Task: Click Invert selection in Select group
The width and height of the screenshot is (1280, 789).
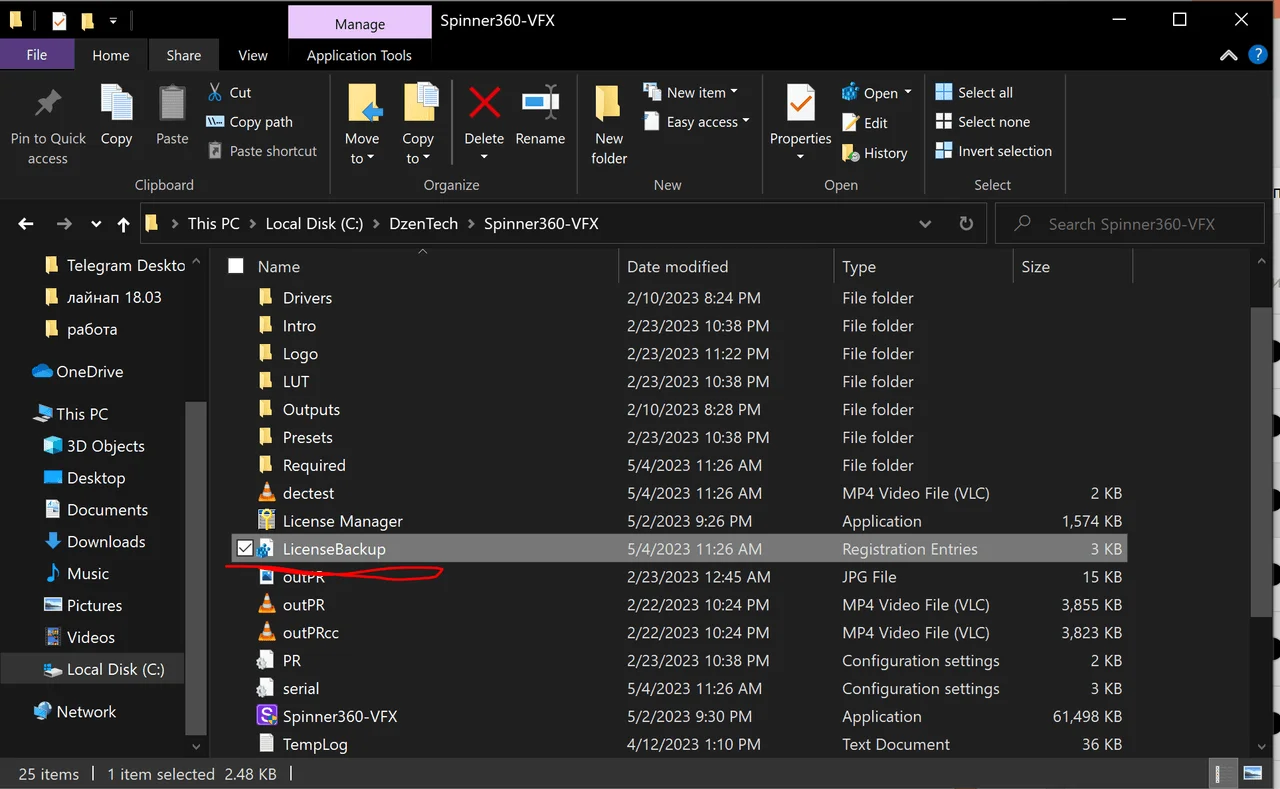Action: coord(993,151)
